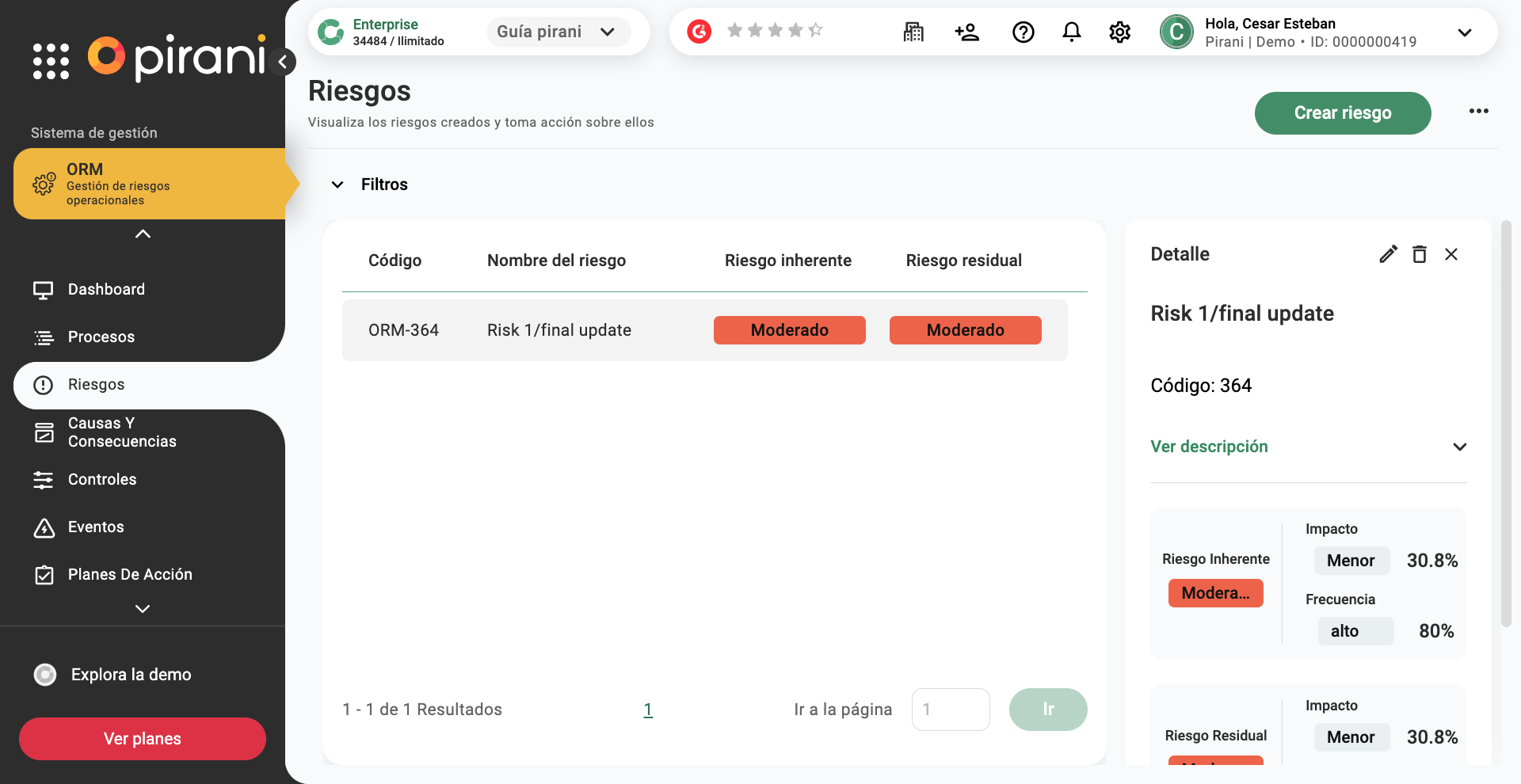Open the apps grid menu icon
The image size is (1521, 784).
51,61
